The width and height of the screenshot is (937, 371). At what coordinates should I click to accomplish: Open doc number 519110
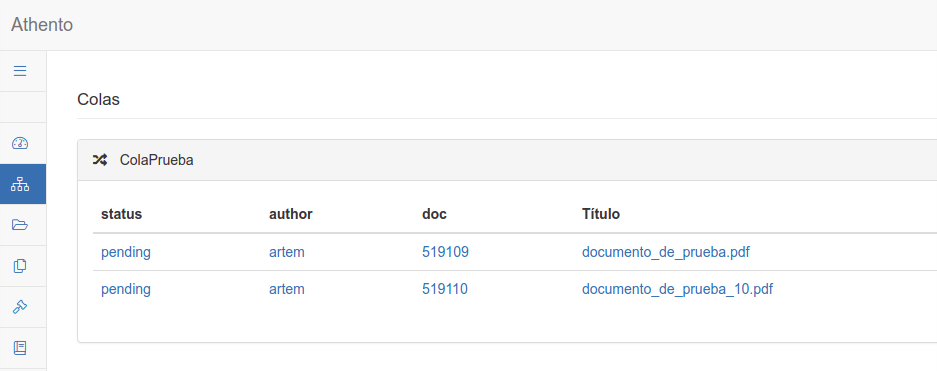point(445,289)
